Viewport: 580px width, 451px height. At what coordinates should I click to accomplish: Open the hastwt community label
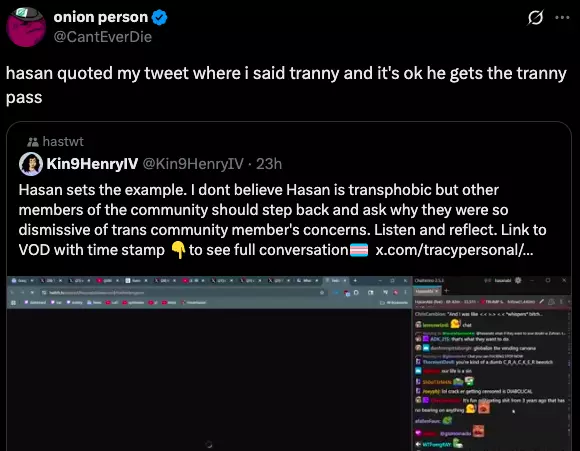point(63,141)
